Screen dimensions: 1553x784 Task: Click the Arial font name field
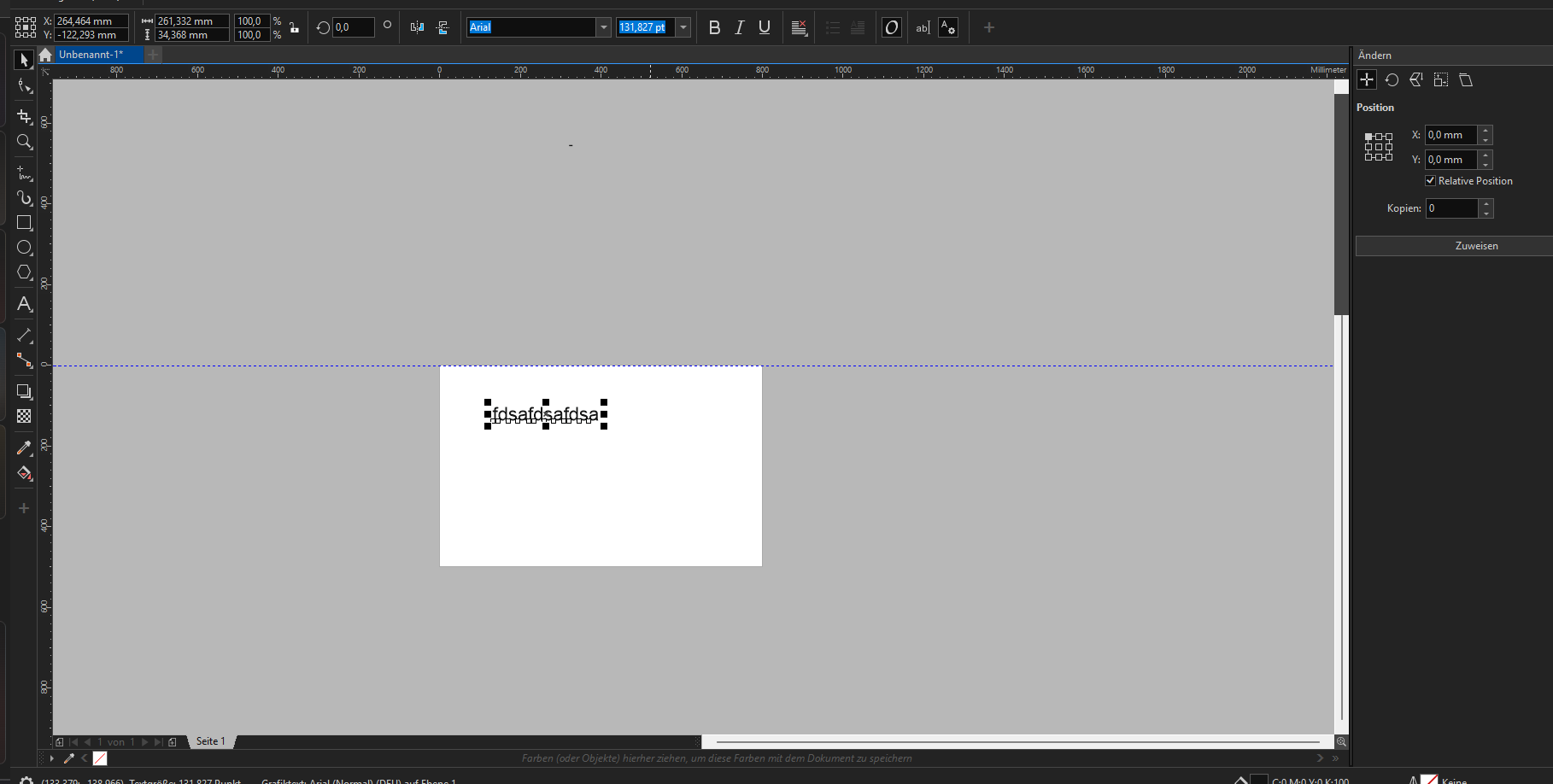[531, 27]
